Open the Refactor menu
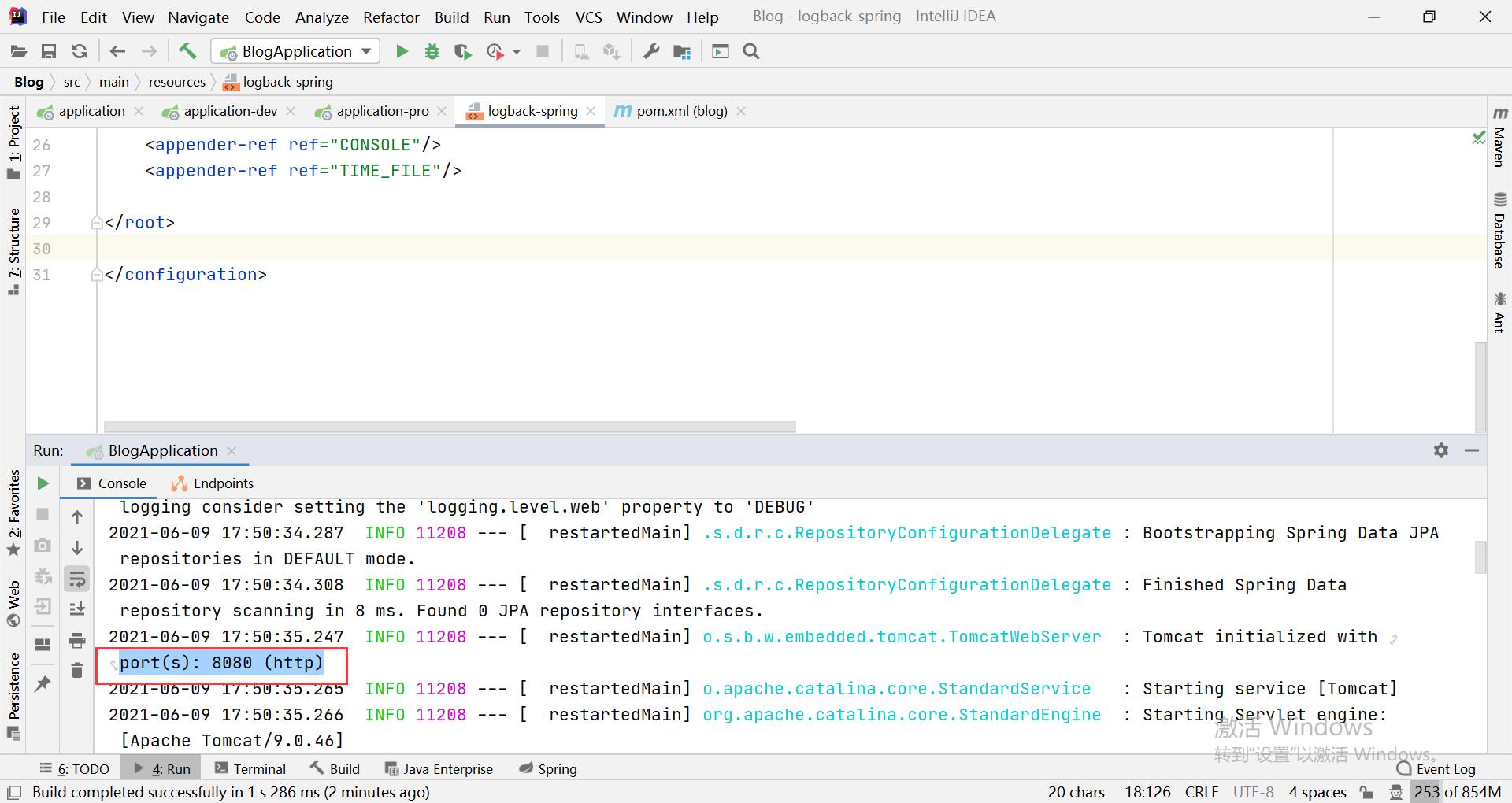Image resolution: width=1512 pixels, height=803 pixels. tap(391, 17)
